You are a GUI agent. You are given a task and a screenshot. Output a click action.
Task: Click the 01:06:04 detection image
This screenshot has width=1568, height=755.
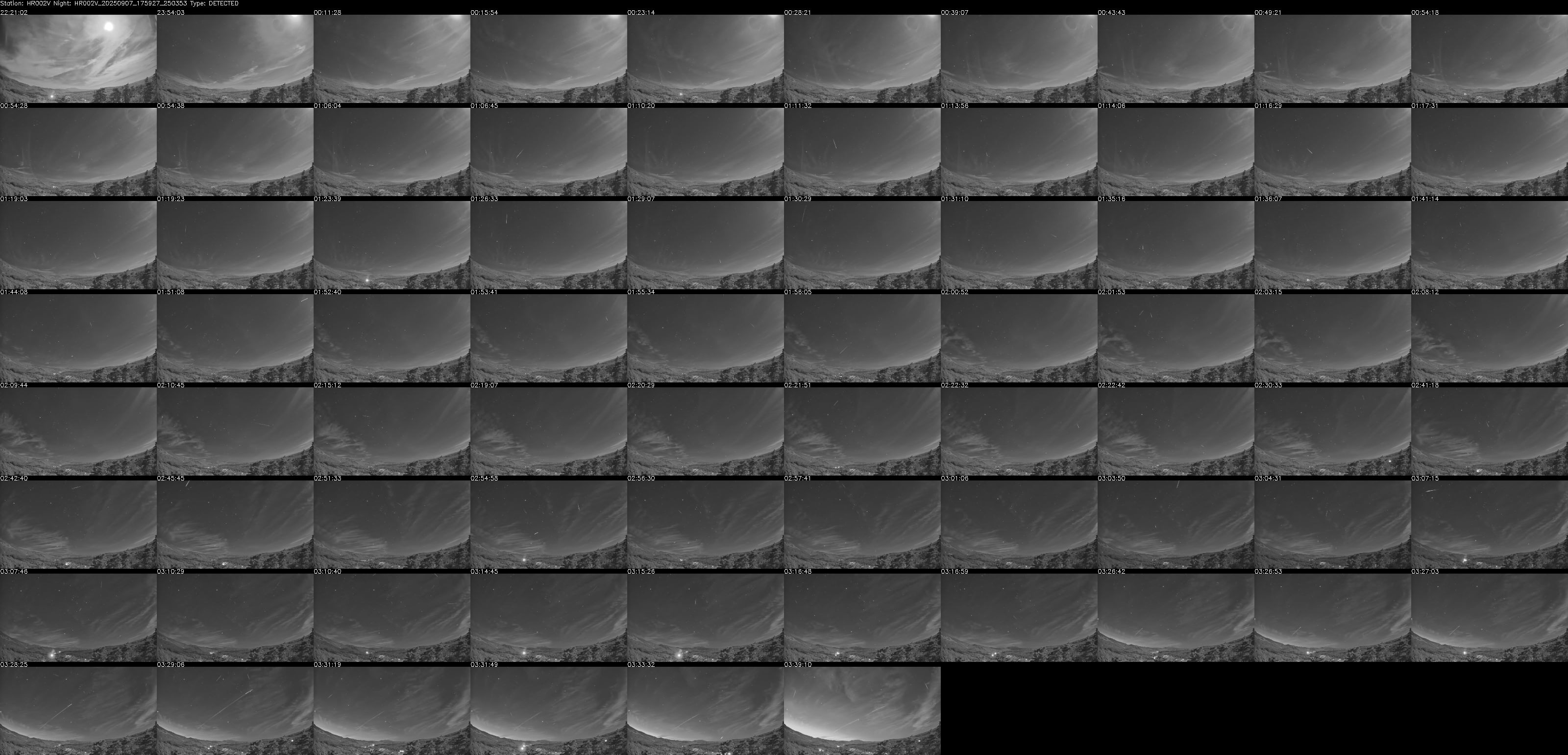point(392,151)
